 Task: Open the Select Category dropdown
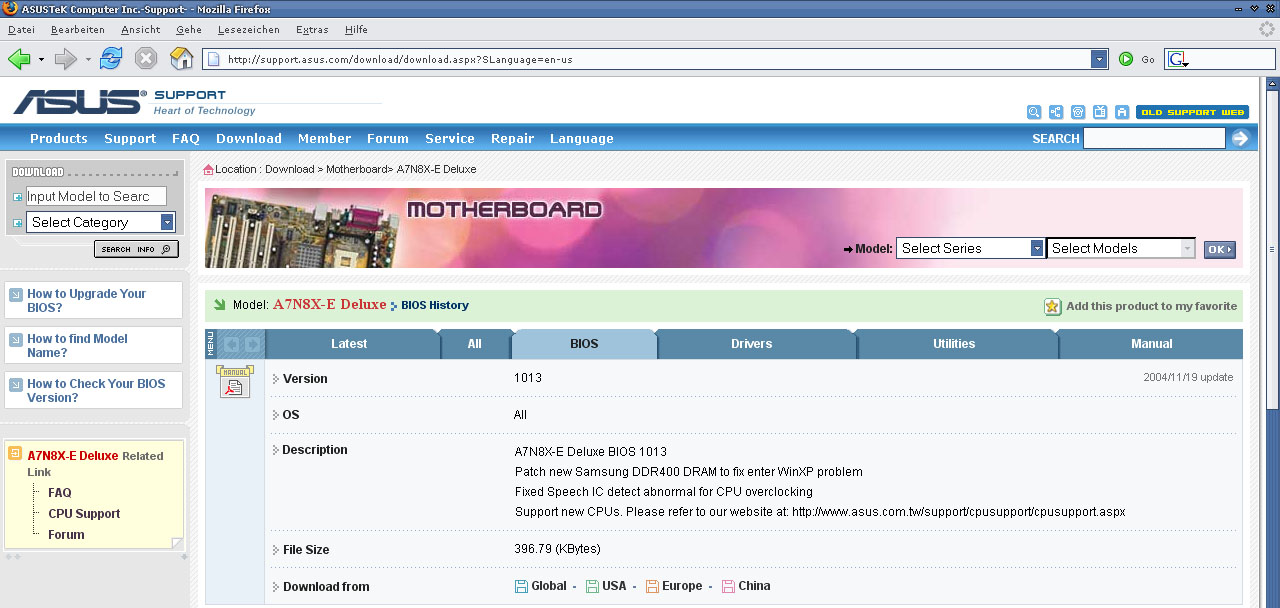click(167, 222)
